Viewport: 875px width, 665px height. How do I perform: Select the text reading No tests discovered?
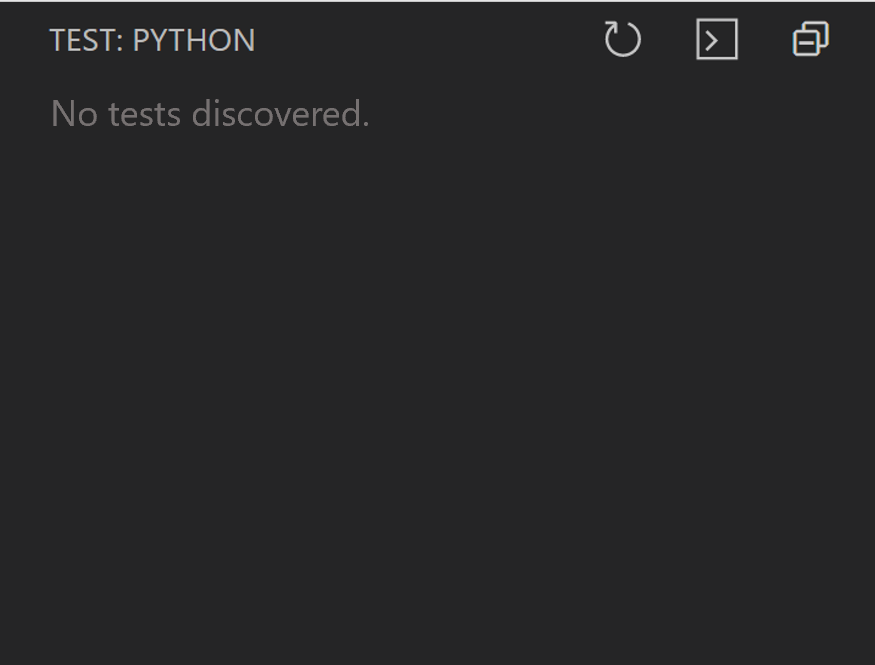tap(209, 113)
